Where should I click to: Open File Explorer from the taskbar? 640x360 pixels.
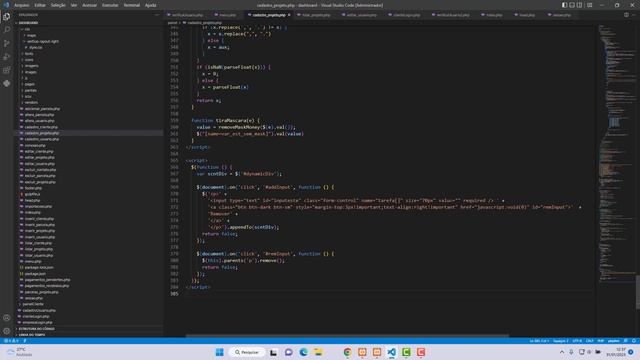pyautogui.click(x=318, y=352)
